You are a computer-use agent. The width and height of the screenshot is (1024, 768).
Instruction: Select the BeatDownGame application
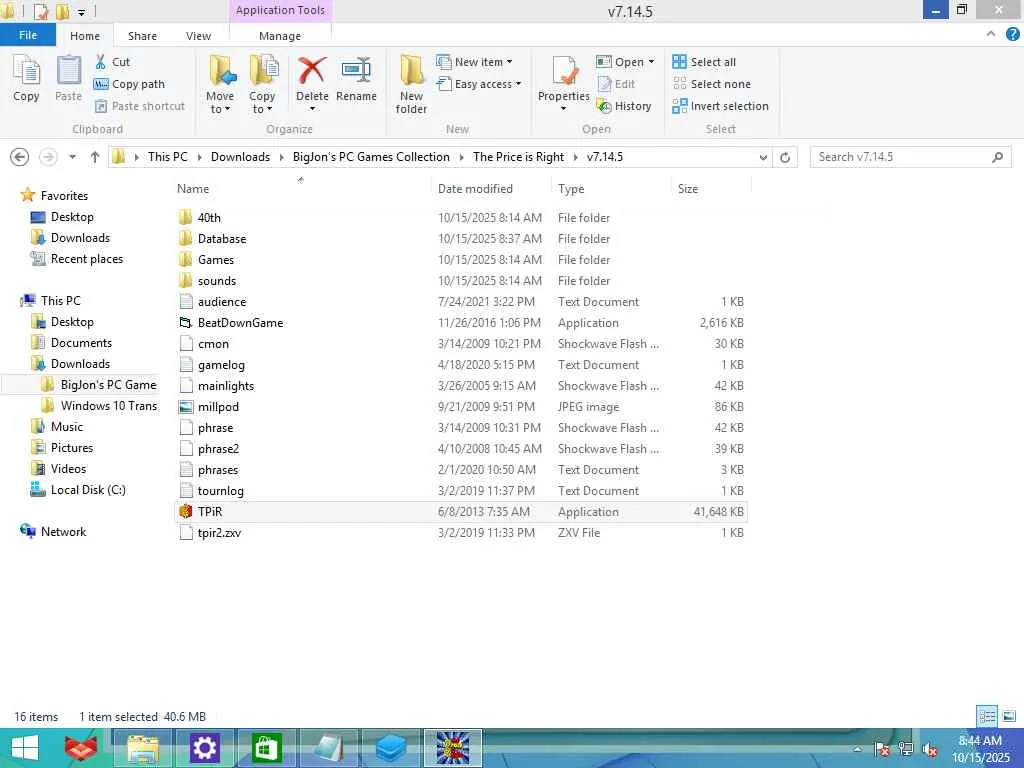(461, 323)
